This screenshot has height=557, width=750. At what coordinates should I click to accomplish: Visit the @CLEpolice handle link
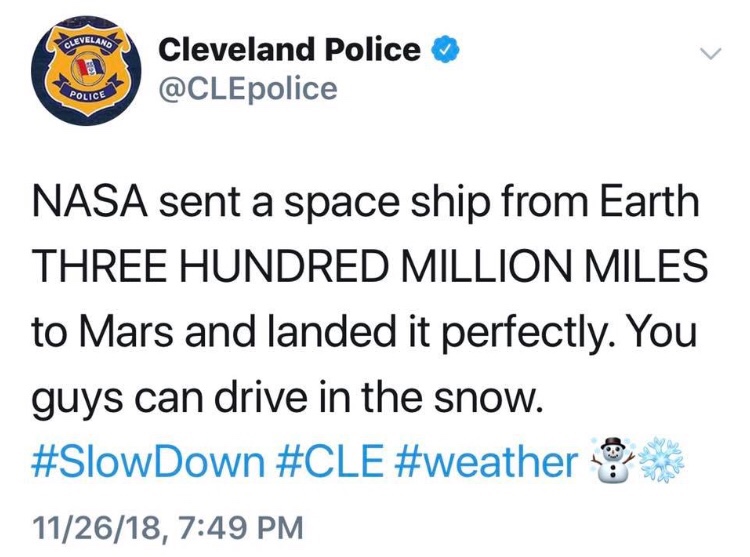click(249, 89)
